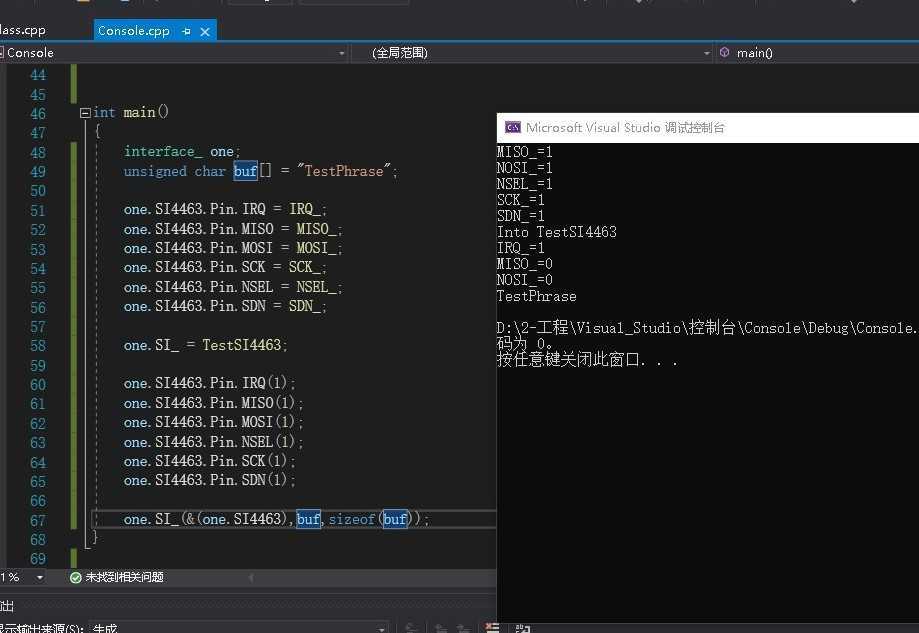Open the Console project scope dropdown
This screenshot has height=633, width=919.
point(173,53)
